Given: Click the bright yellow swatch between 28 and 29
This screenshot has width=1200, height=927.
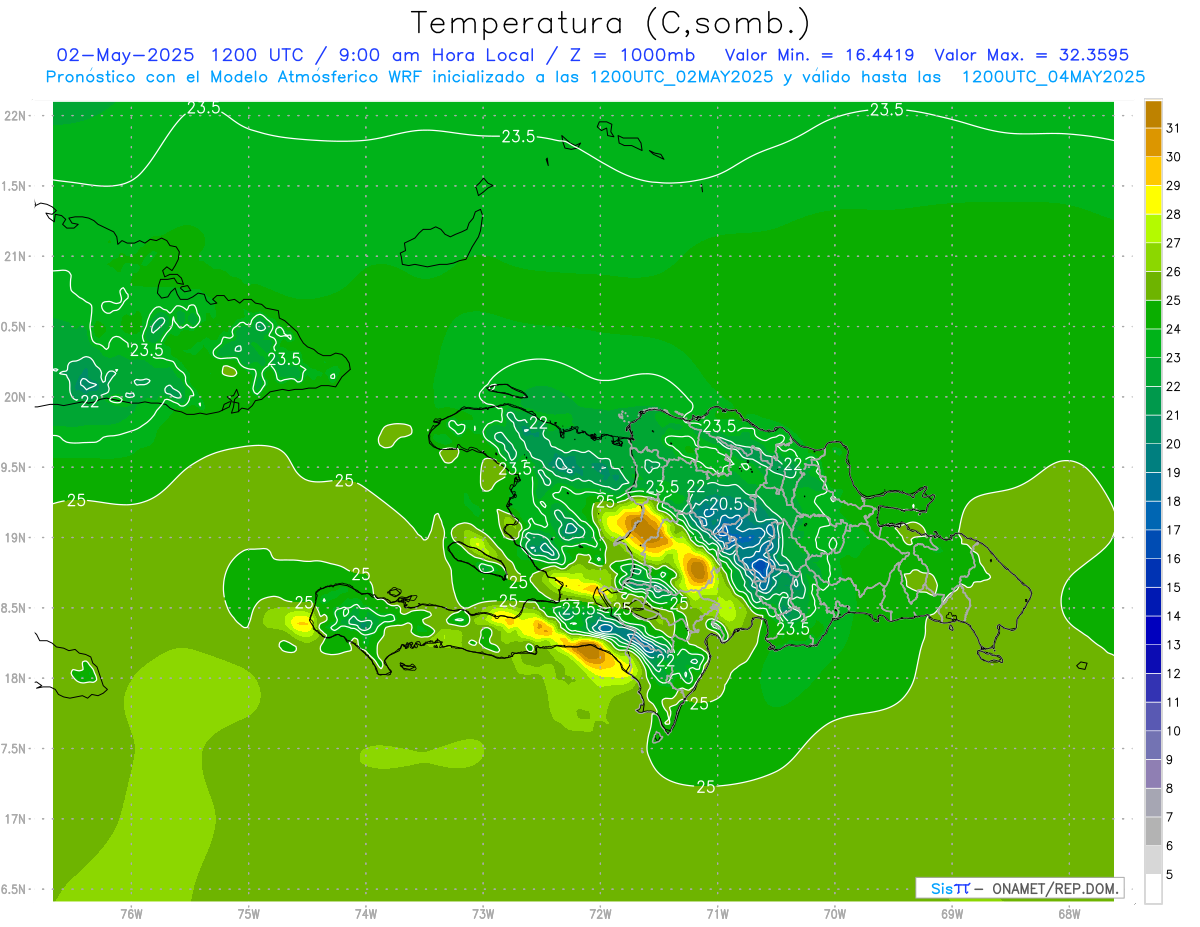Looking at the screenshot, I should coord(1153,200).
